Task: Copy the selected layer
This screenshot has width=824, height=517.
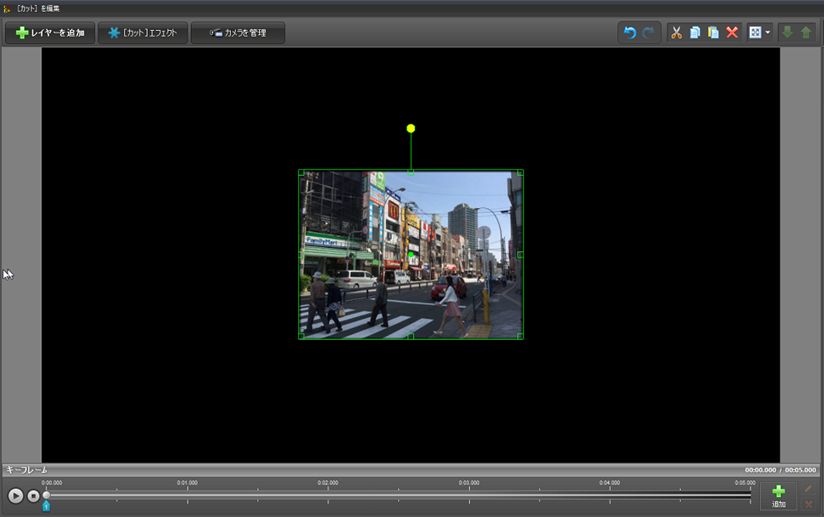Action: [x=695, y=33]
